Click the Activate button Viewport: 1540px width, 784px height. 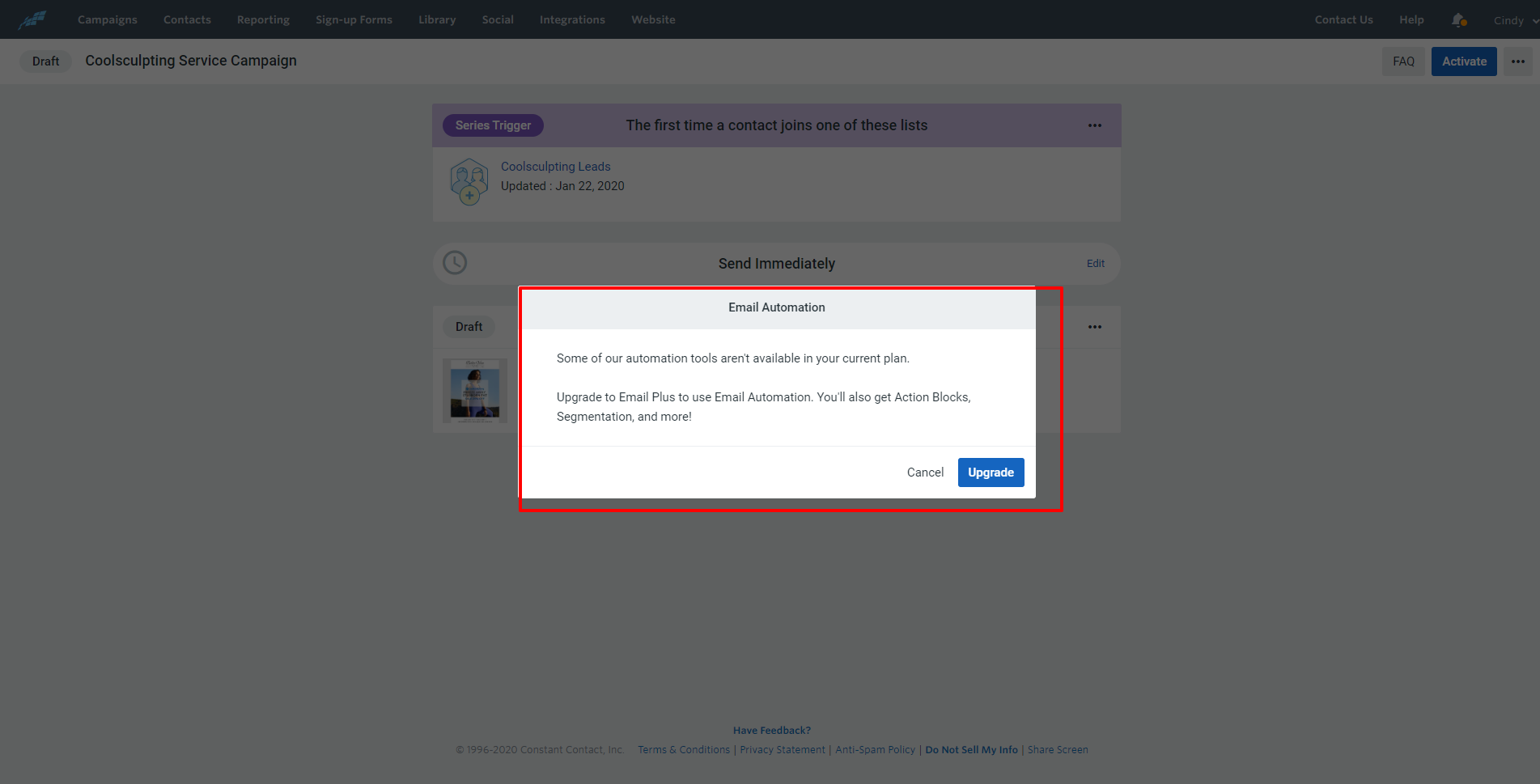click(1464, 61)
